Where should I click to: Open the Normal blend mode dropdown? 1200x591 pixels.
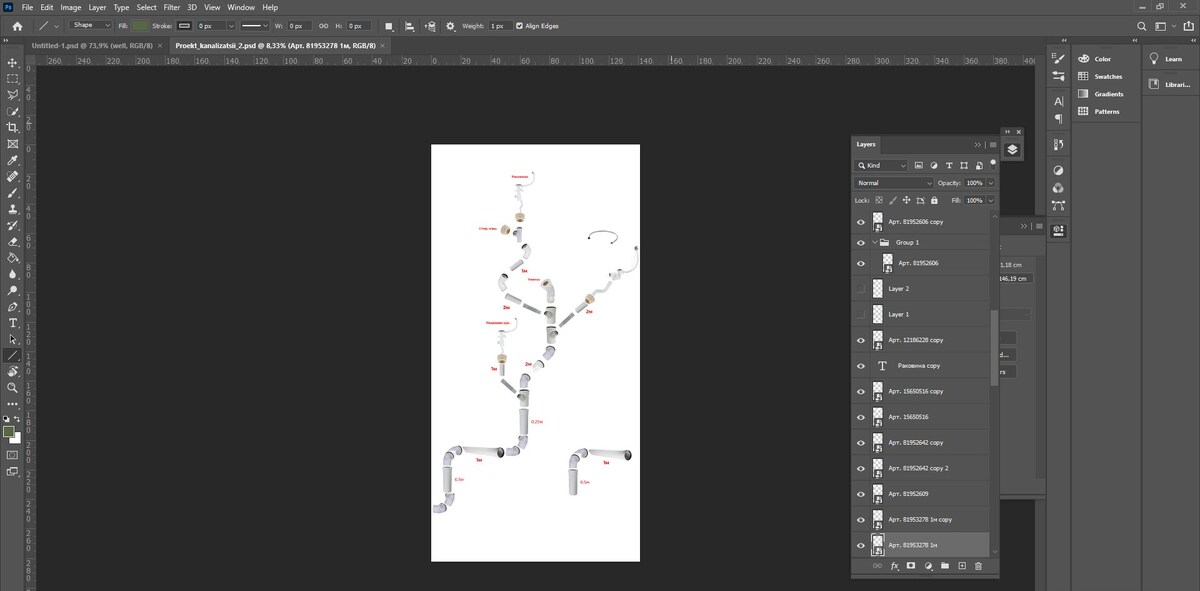click(894, 183)
